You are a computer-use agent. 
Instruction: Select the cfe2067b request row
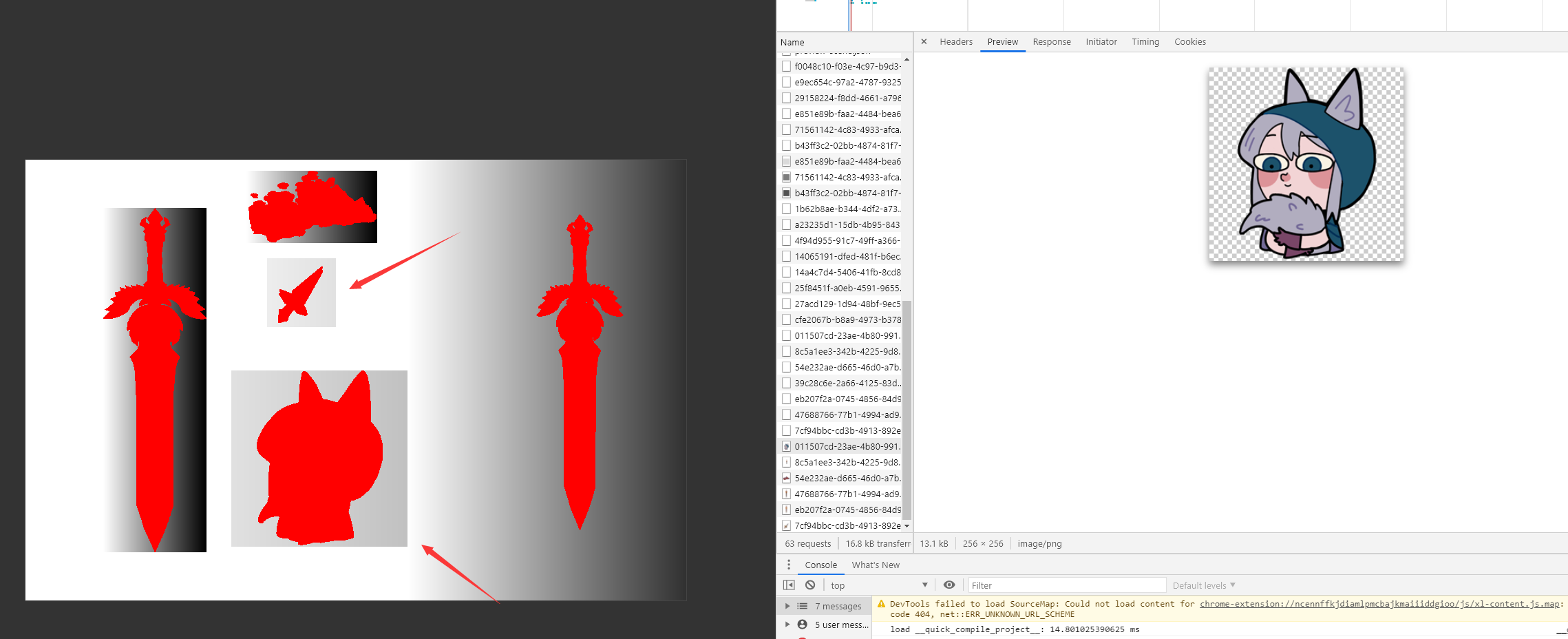coord(841,319)
